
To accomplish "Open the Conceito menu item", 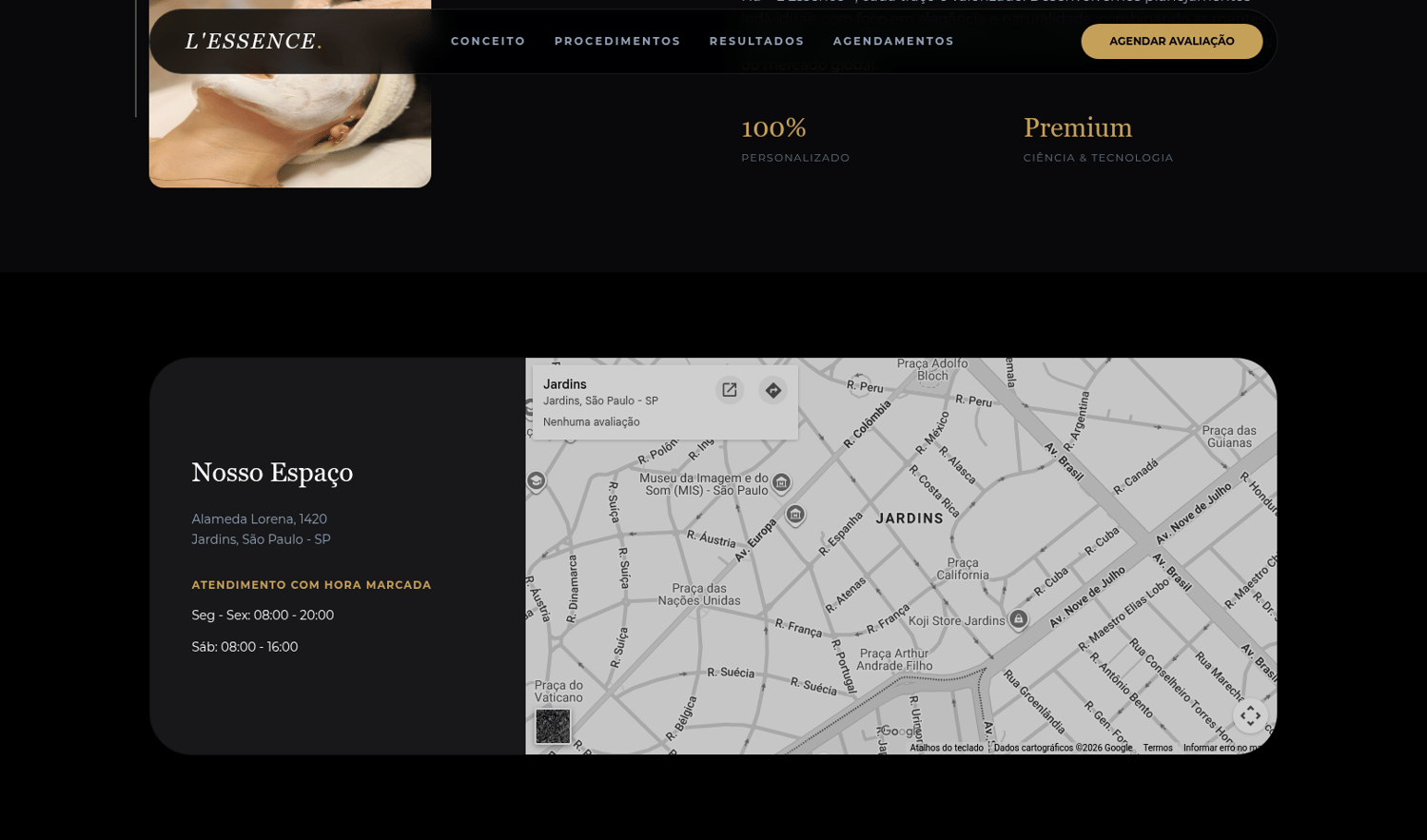I will coord(488,41).
